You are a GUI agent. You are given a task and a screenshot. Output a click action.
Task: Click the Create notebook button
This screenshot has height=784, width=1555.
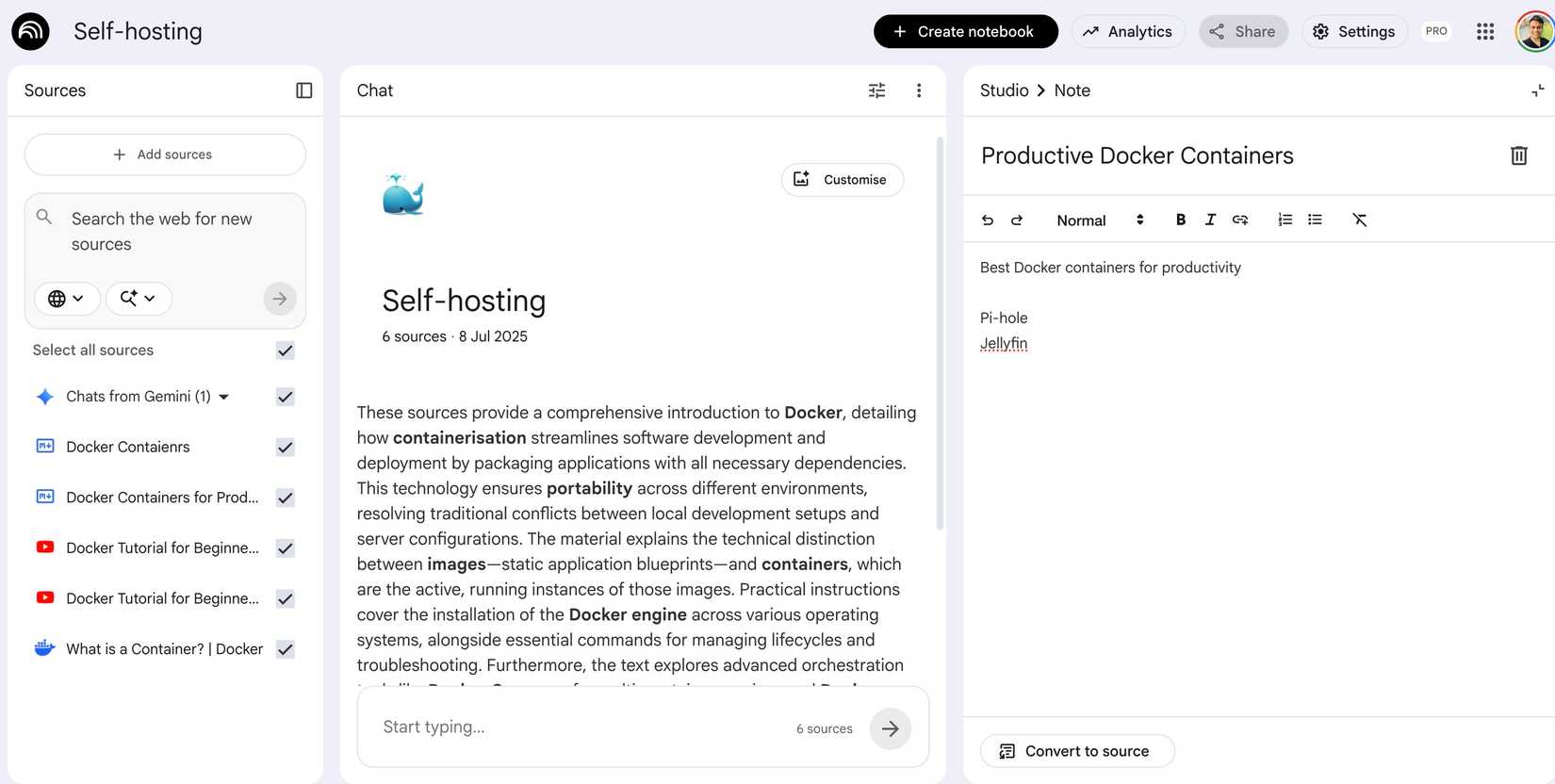(965, 31)
